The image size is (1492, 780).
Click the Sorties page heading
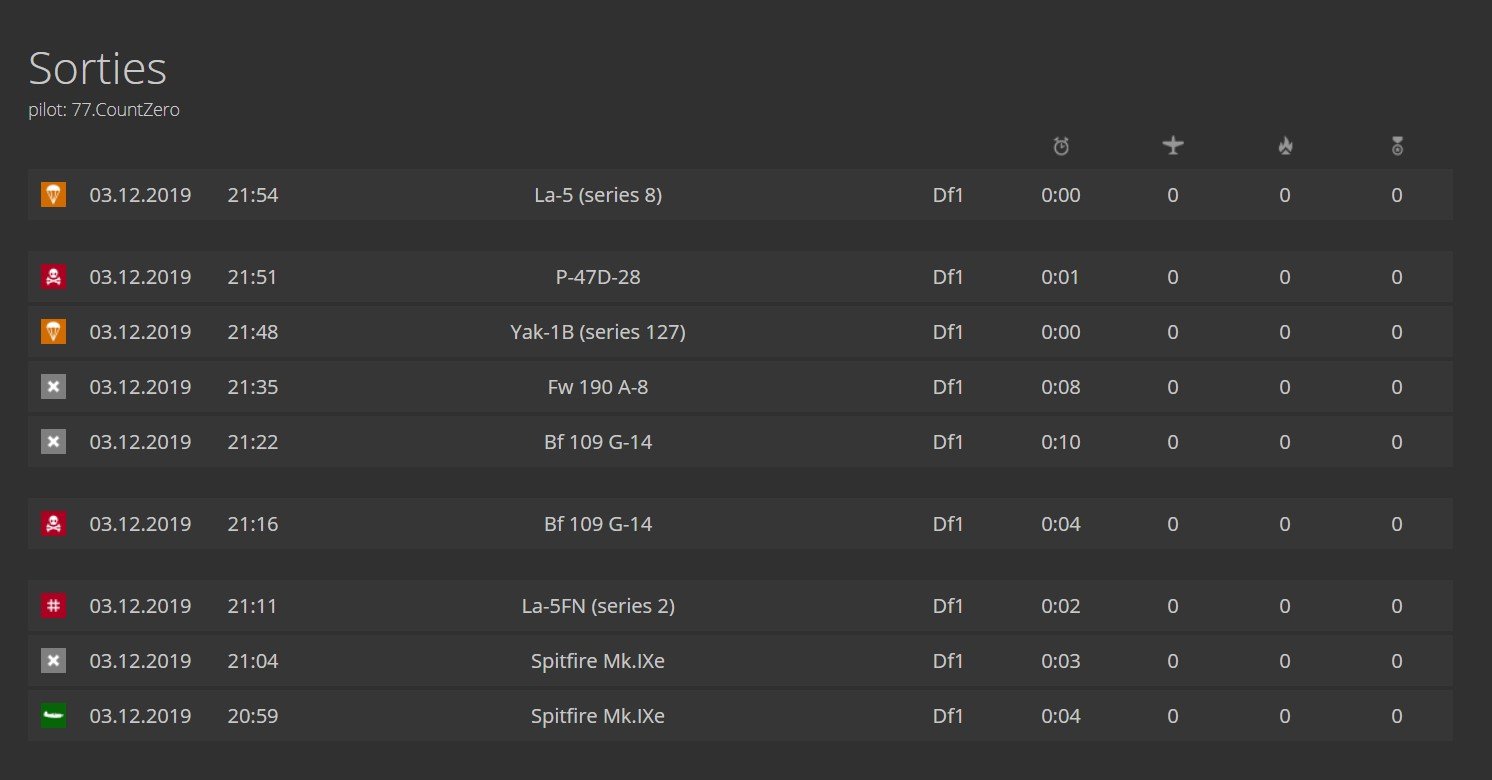point(97,68)
